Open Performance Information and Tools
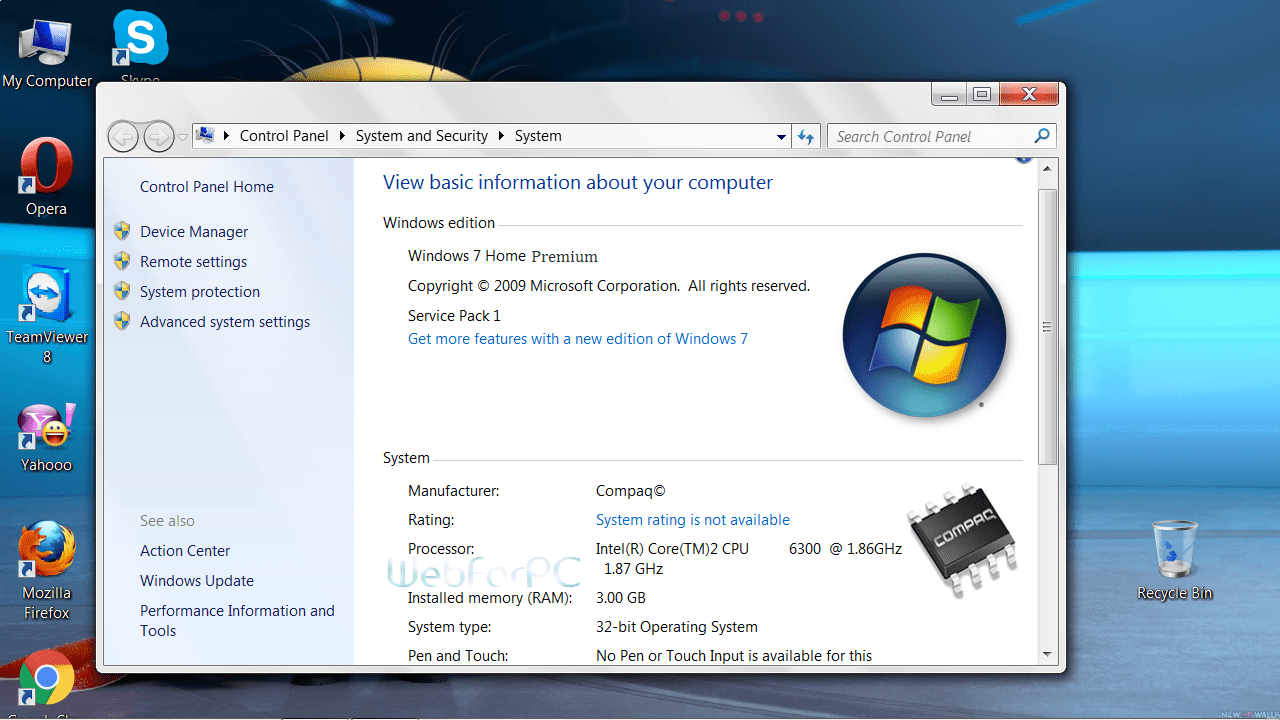This screenshot has height=720, width=1280. [x=237, y=621]
